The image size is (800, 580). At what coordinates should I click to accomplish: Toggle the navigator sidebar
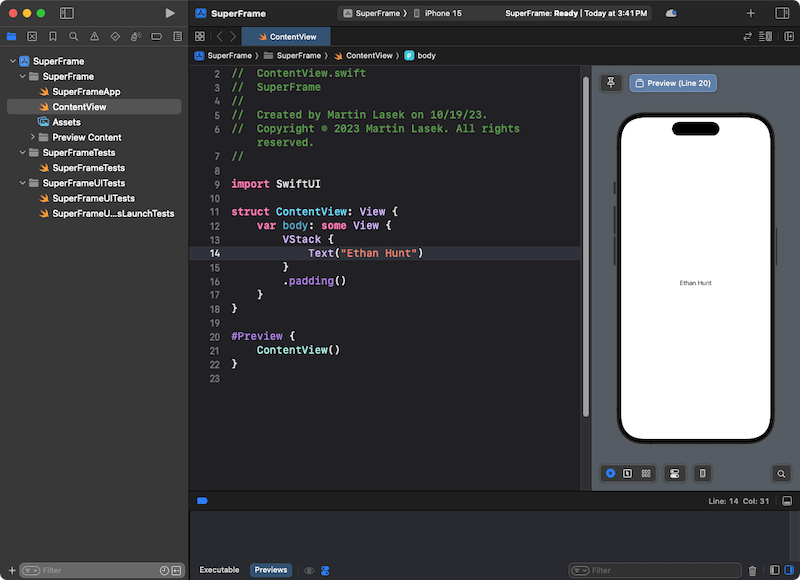tap(67, 13)
